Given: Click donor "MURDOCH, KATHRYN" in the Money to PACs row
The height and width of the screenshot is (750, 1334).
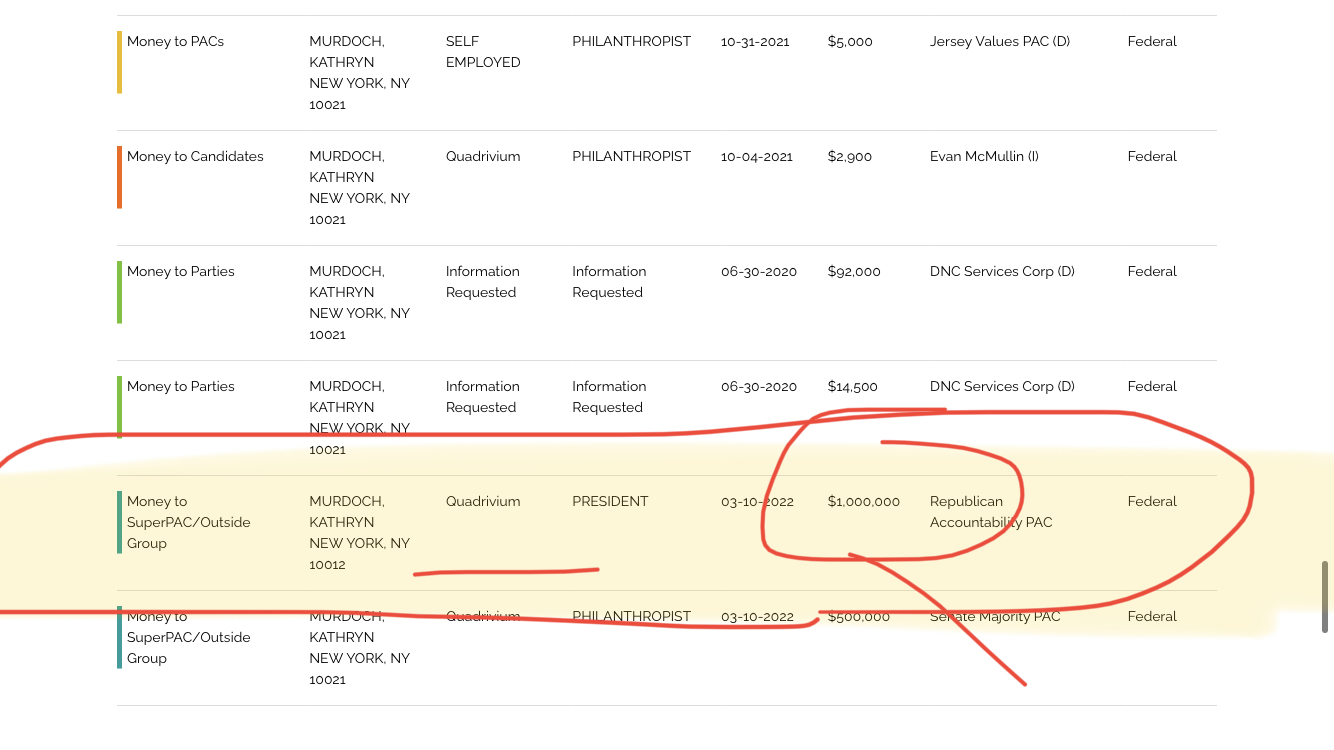Looking at the screenshot, I should [x=347, y=52].
